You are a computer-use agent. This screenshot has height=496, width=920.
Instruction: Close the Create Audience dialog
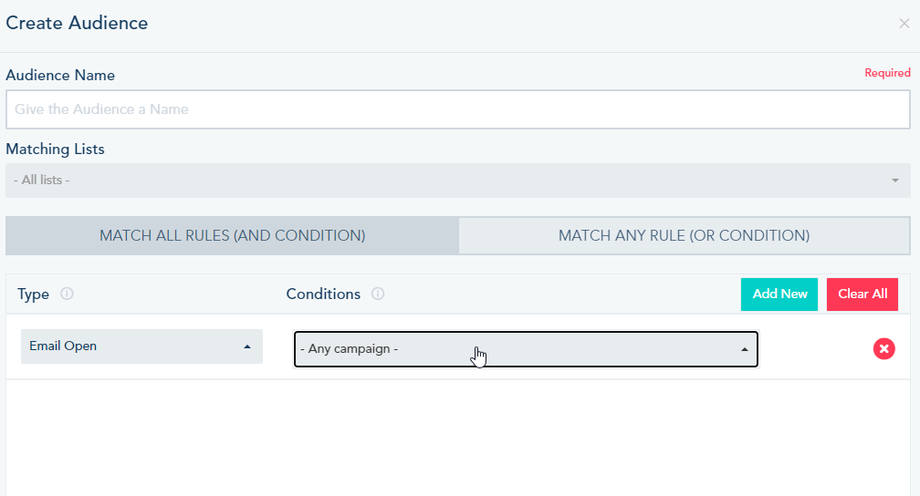pyautogui.click(x=904, y=23)
